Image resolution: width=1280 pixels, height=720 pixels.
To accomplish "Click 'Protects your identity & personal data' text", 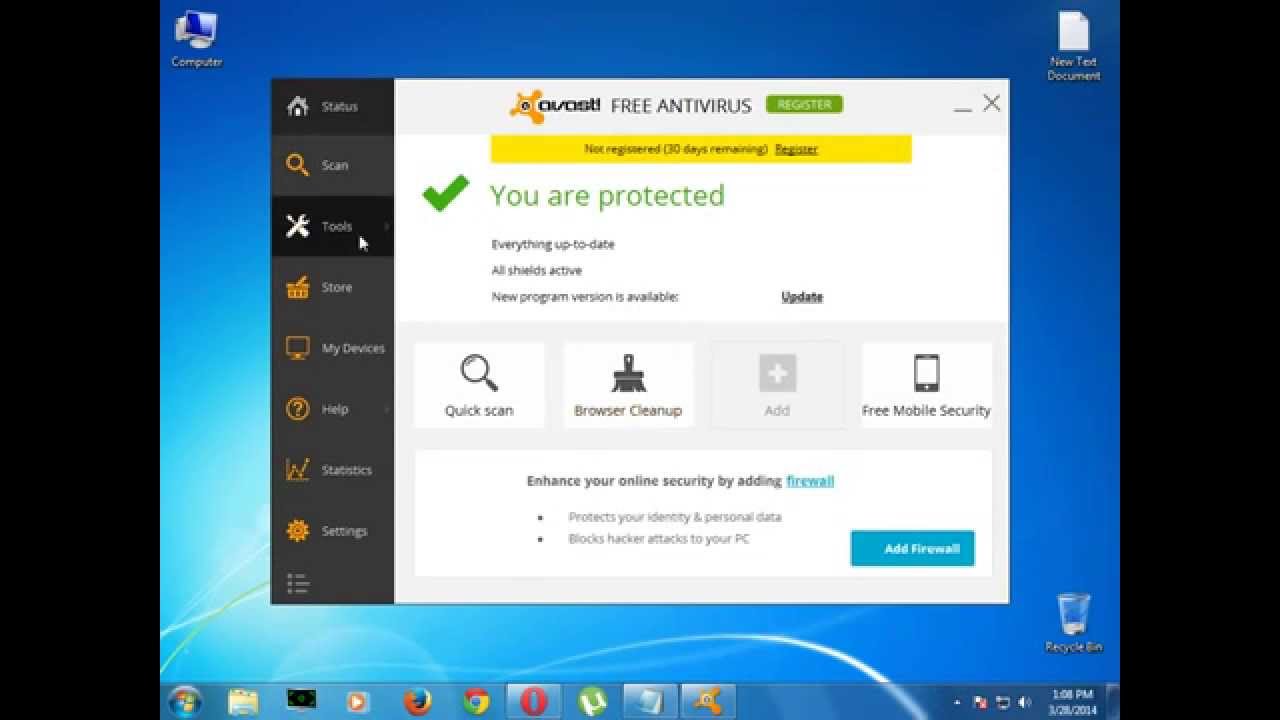I will click(x=675, y=517).
